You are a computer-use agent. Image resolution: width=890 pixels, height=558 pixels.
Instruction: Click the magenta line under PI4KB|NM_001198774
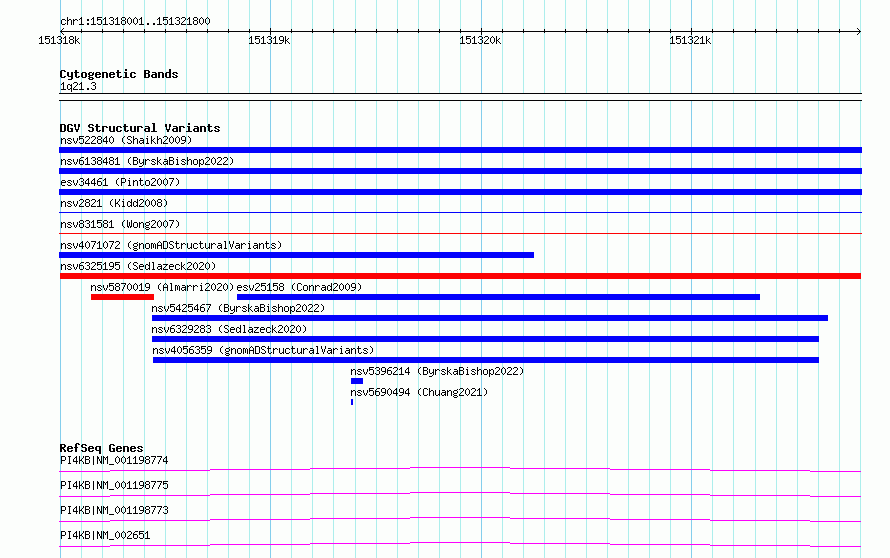460,469
